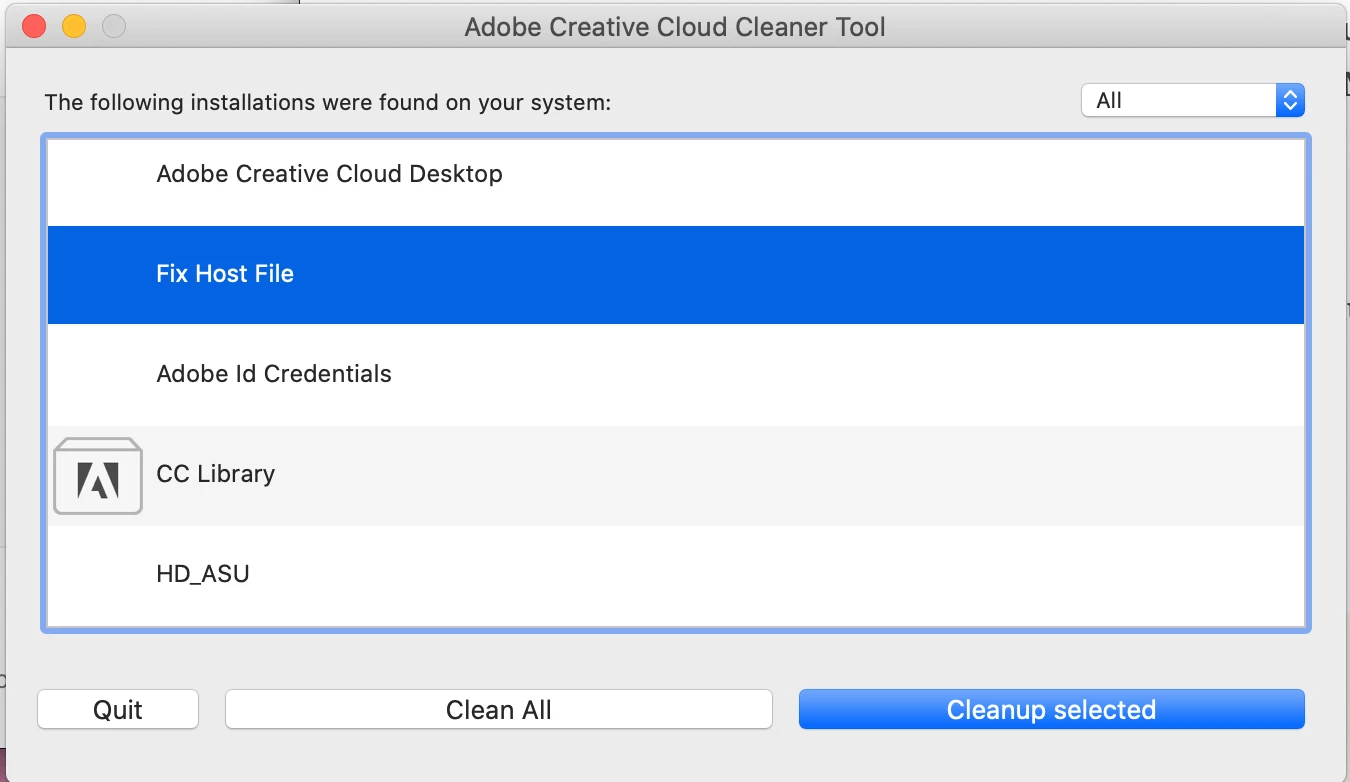This screenshot has width=1350, height=782.
Task: Select the Fix Host File row
Action: (x=676, y=275)
